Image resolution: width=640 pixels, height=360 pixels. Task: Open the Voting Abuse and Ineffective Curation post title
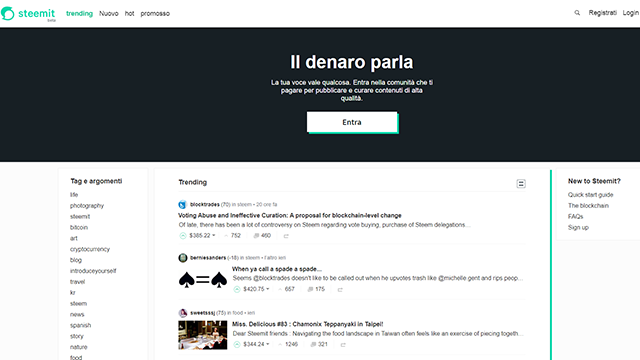pos(290,215)
